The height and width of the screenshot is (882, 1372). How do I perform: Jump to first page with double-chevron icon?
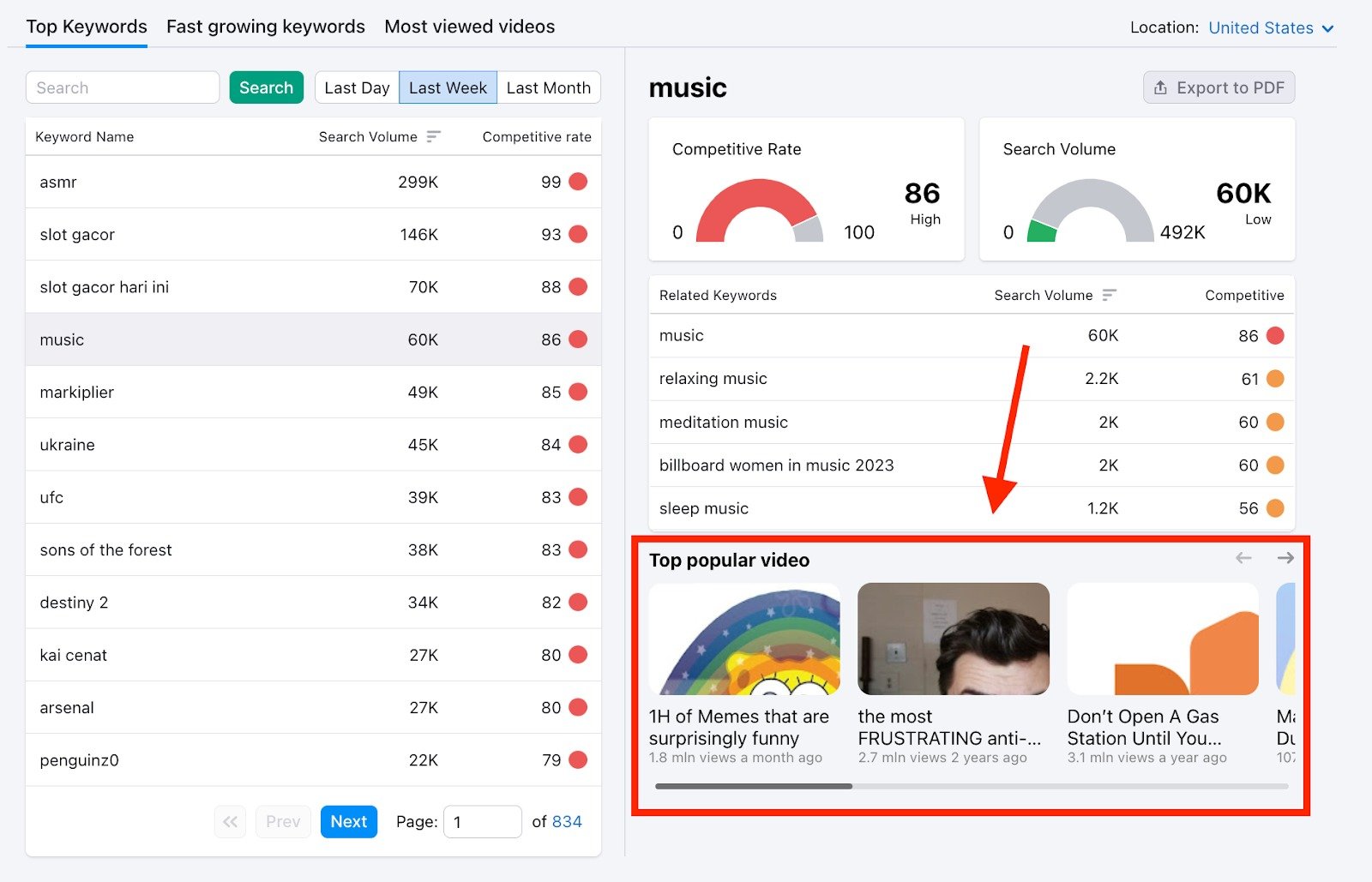point(229,821)
